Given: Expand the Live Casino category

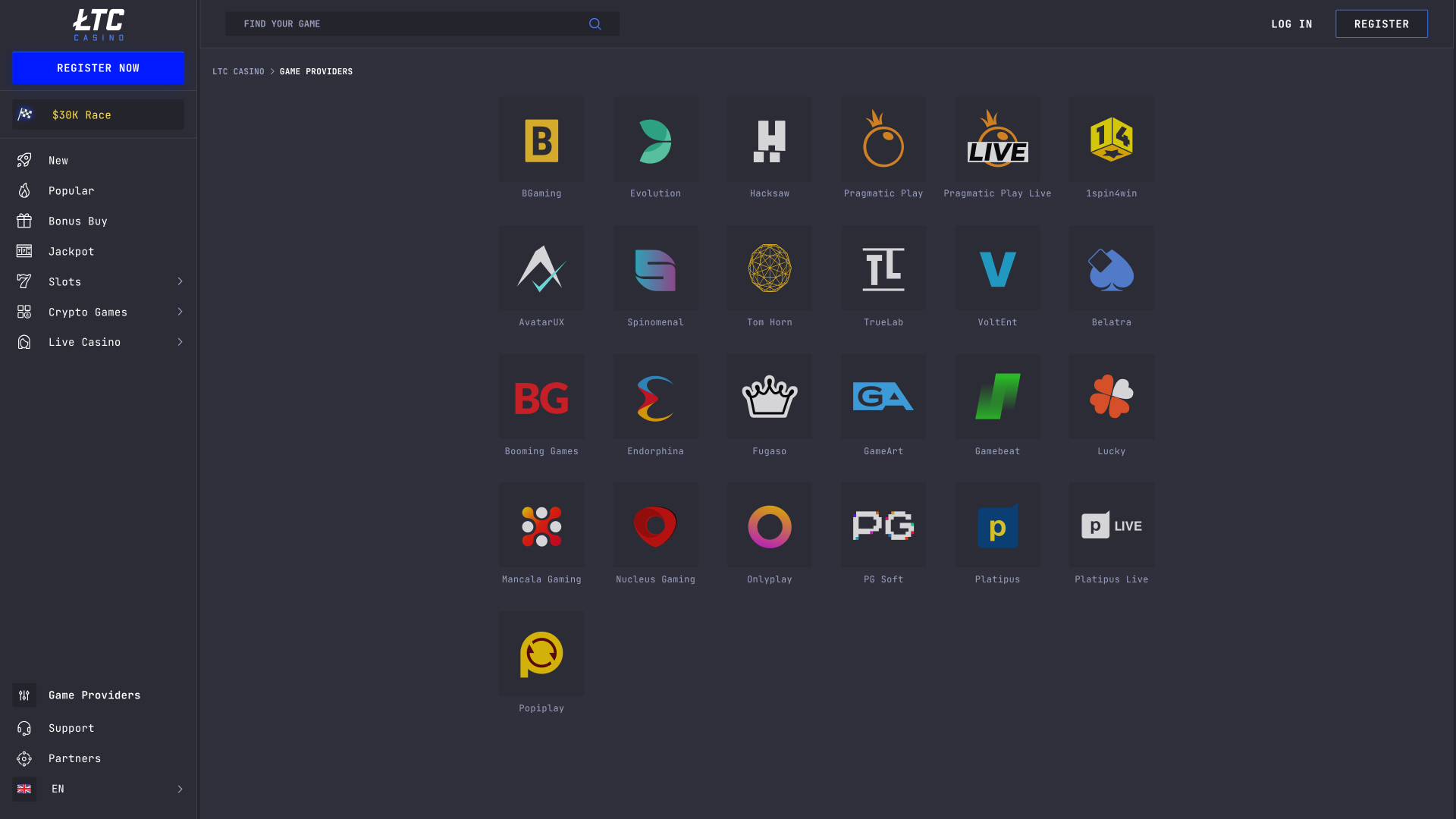Looking at the screenshot, I should pyautogui.click(x=180, y=342).
